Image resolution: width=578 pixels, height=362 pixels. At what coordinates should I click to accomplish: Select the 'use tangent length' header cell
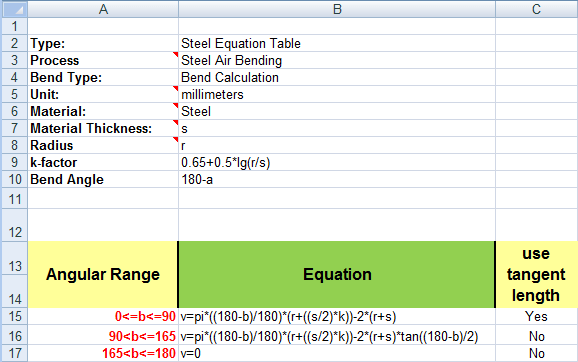tap(537, 275)
